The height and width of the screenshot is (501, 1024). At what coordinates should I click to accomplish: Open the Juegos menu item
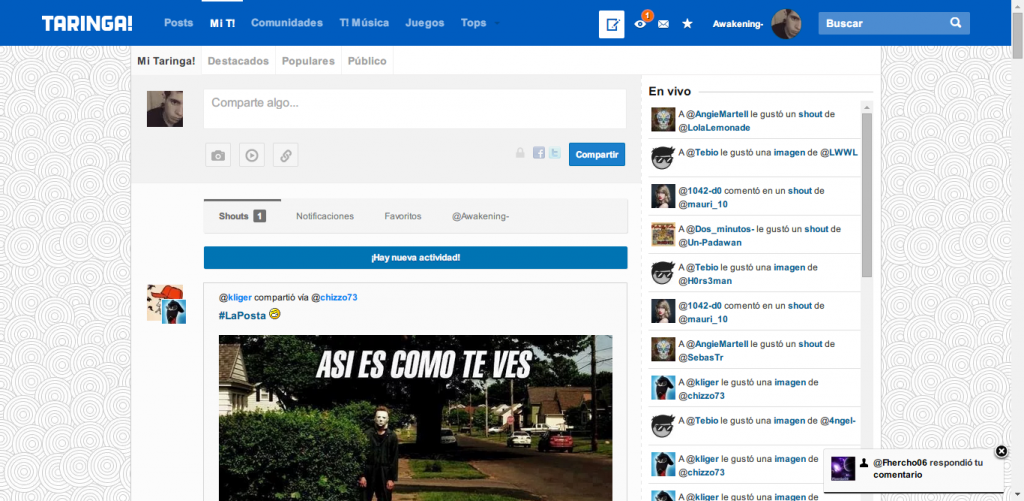pyautogui.click(x=425, y=23)
